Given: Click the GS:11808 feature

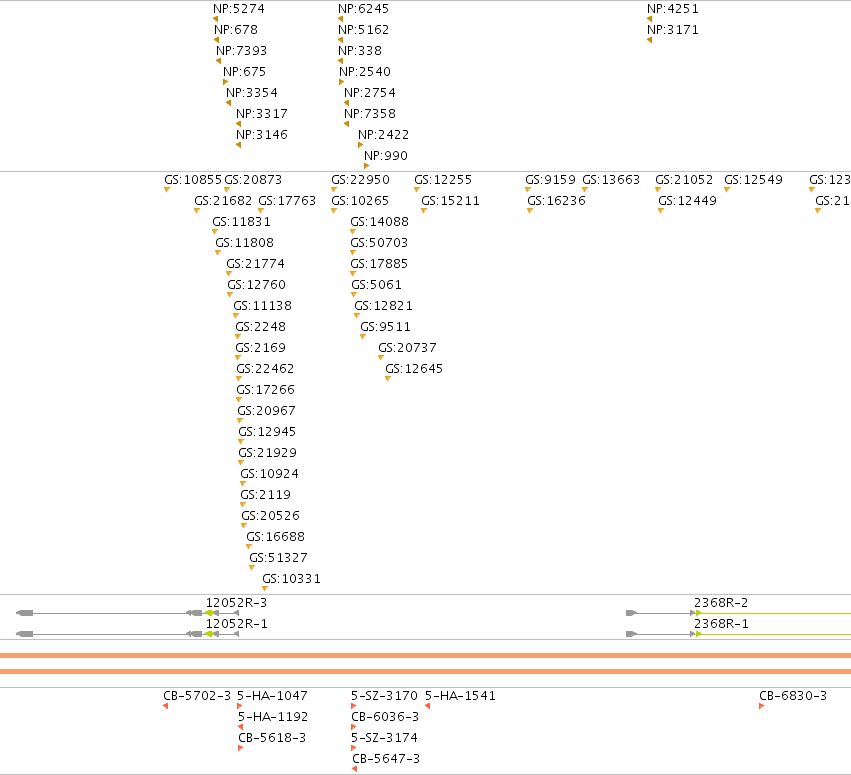Looking at the screenshot, I should 244,243.
